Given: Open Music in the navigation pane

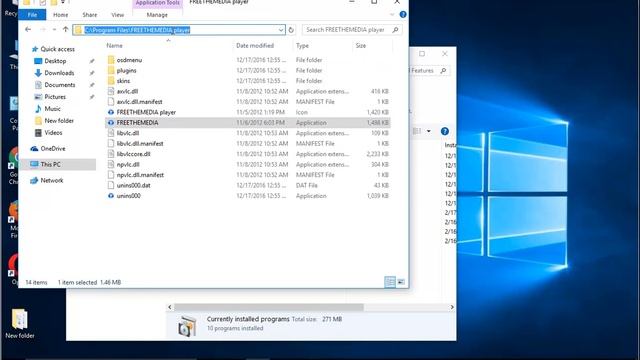Looking at the screenshot, I should pyautogui.click(x=52, y=109).
